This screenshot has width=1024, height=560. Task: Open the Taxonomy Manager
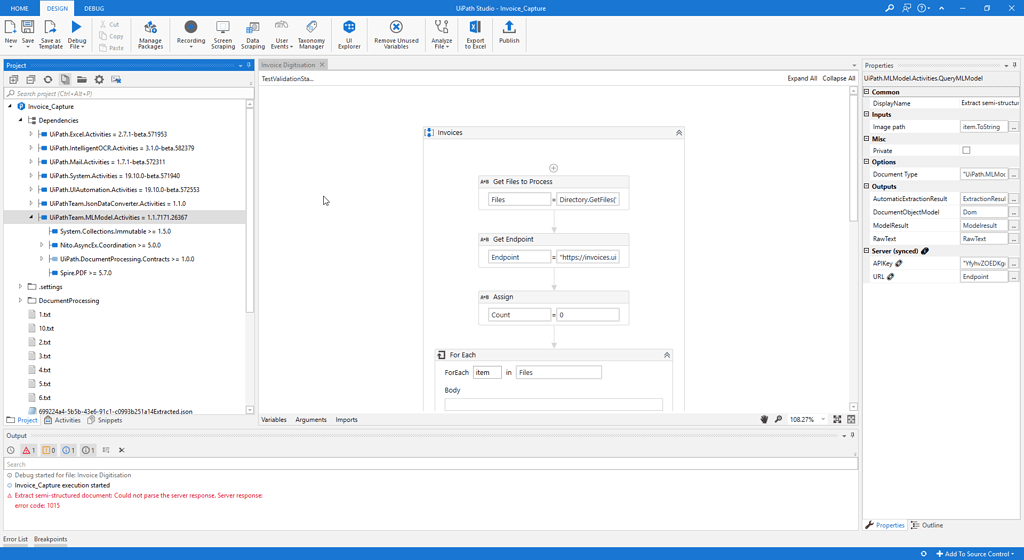[x=312, y=34]
